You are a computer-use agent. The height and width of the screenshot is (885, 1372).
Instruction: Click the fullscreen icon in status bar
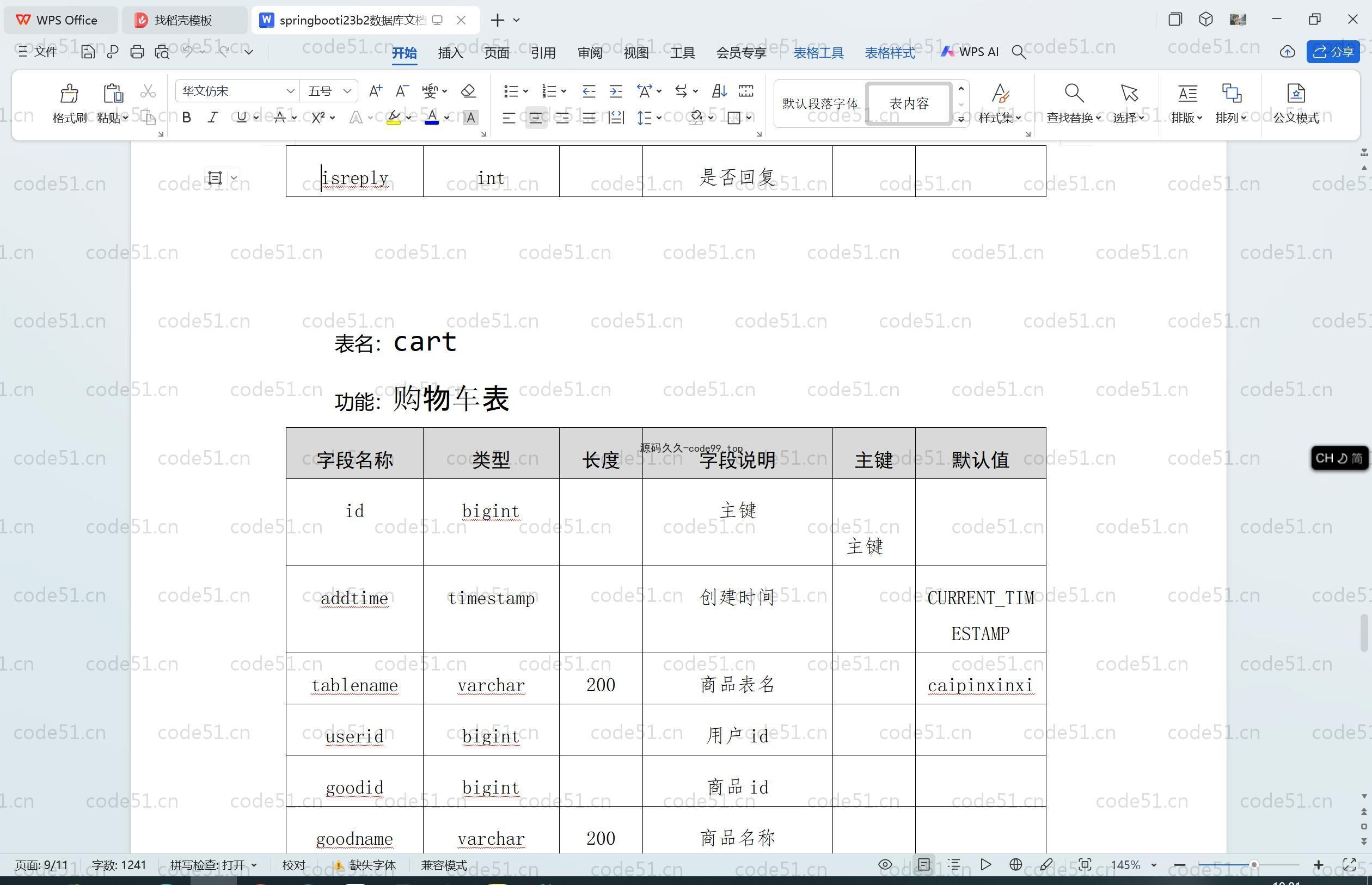[1349, 864]
